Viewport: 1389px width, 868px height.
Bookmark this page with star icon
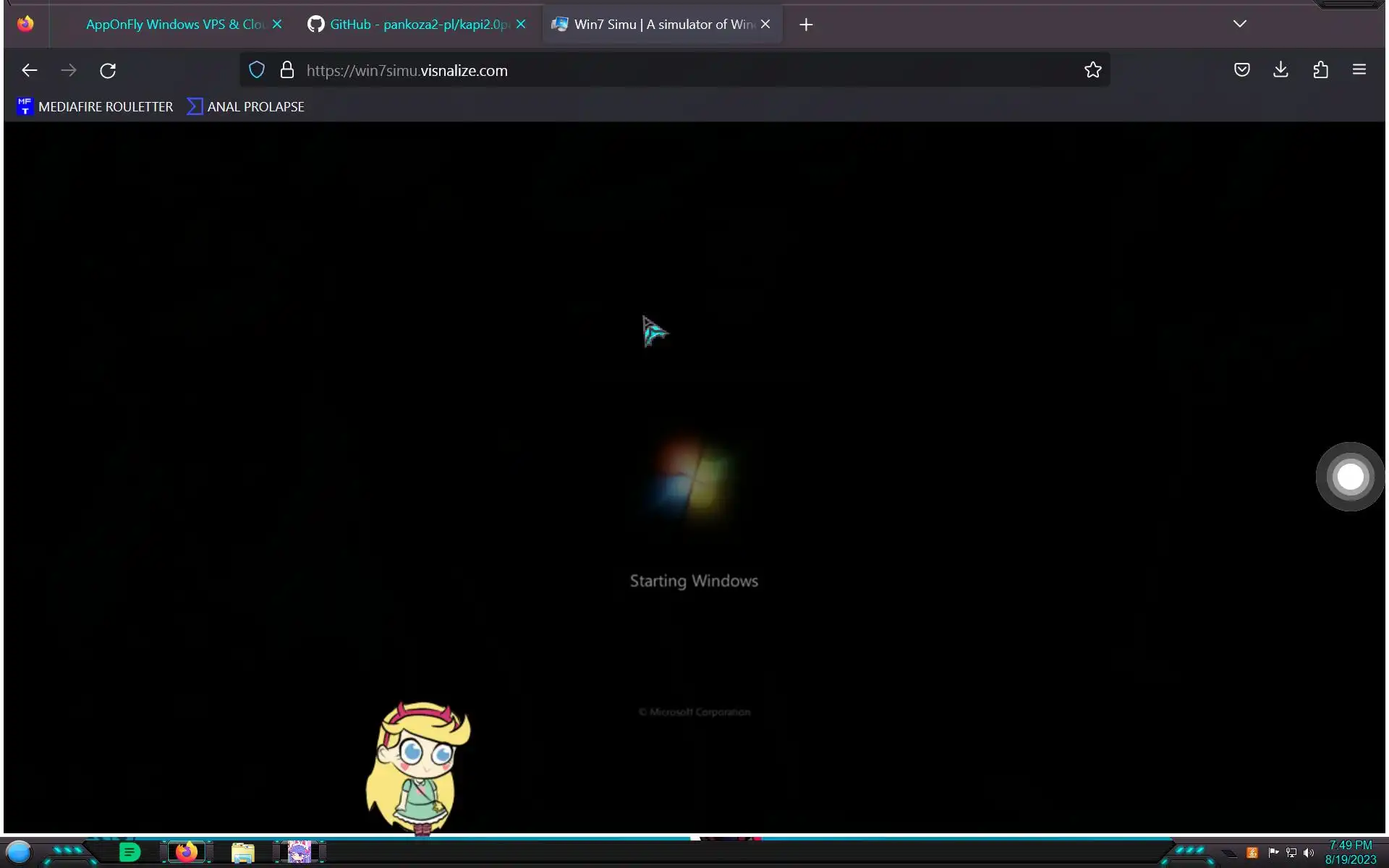(x=1092, y=70)
